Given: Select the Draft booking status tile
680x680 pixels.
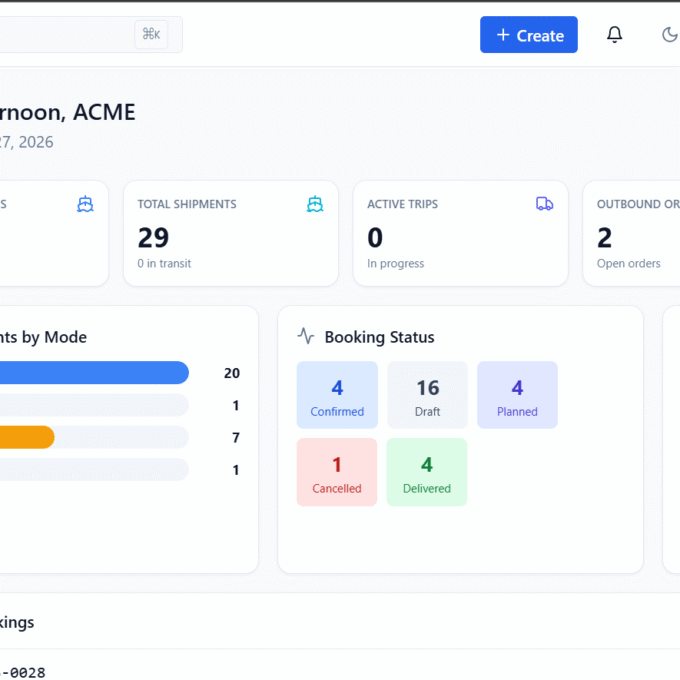Looking at the screenshot, I should (427, 395).
